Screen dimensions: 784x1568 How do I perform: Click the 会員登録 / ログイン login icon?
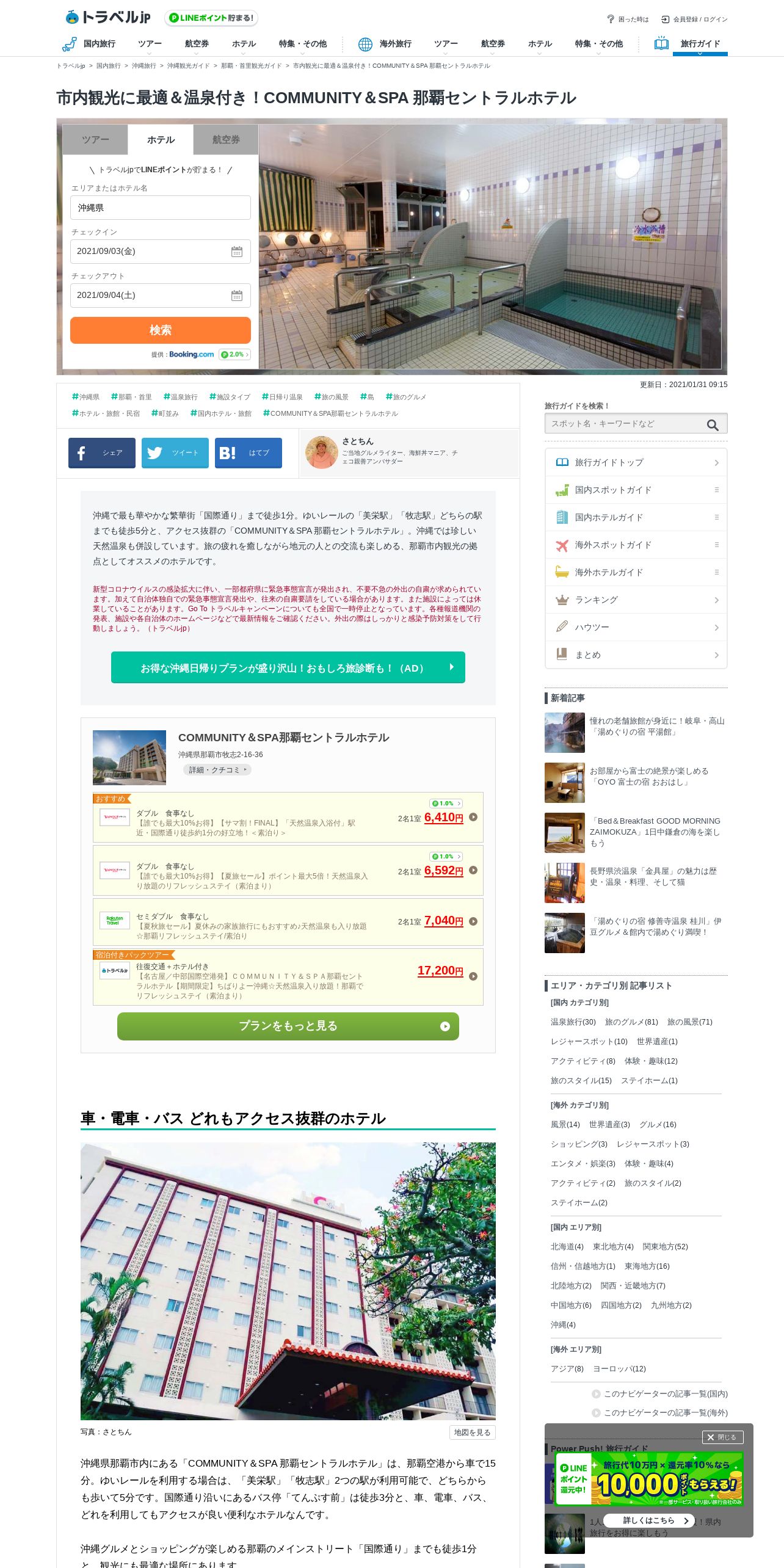pos(666,19)
